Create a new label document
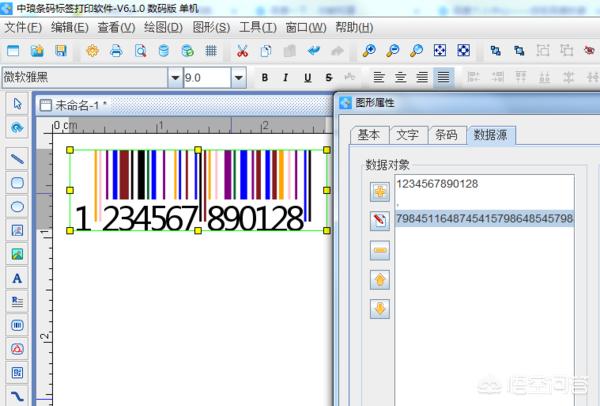The width and height of the screenshot is (600, 406). coord(13,51)
